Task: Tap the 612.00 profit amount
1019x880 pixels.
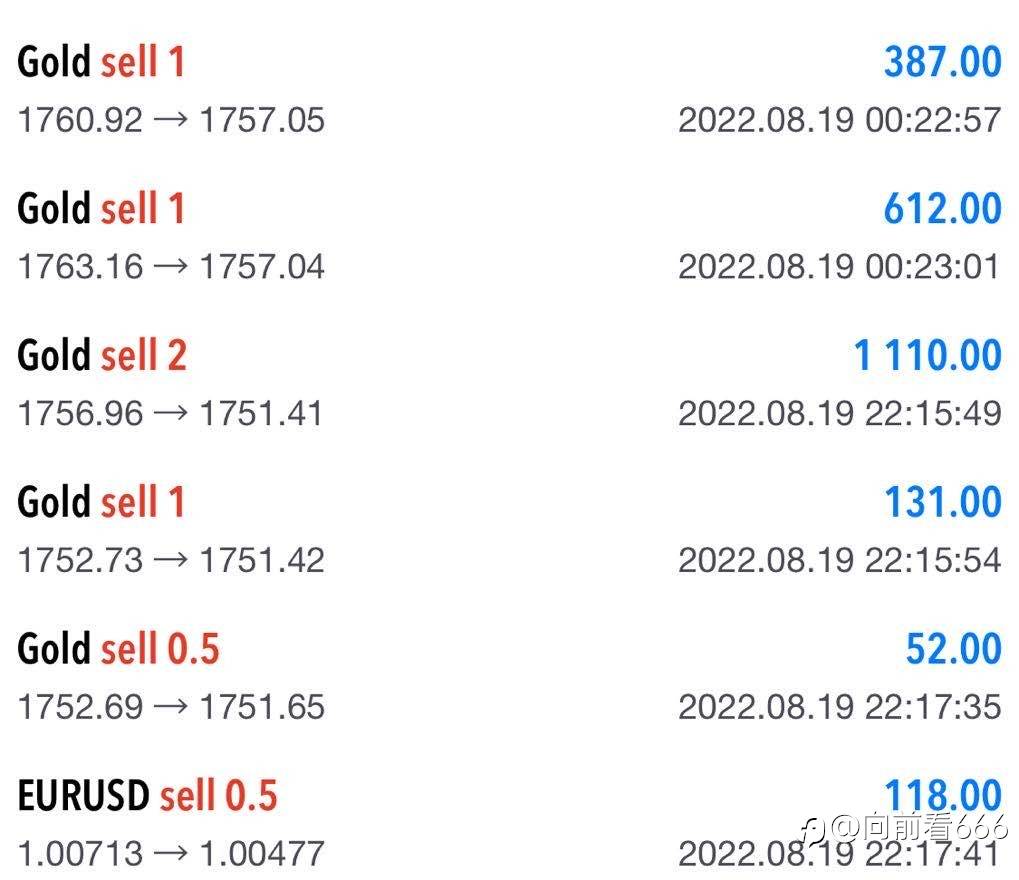Action: tap(942, 209)
